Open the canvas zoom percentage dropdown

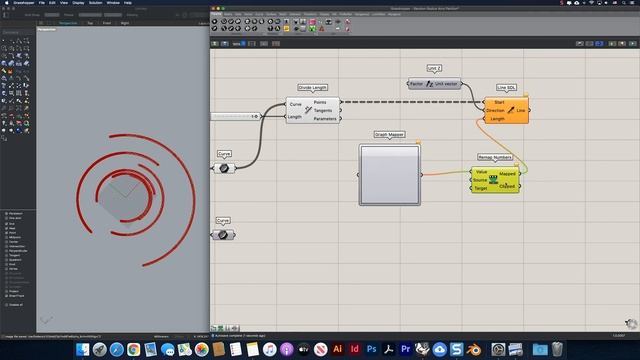click(x=239, y=43)
